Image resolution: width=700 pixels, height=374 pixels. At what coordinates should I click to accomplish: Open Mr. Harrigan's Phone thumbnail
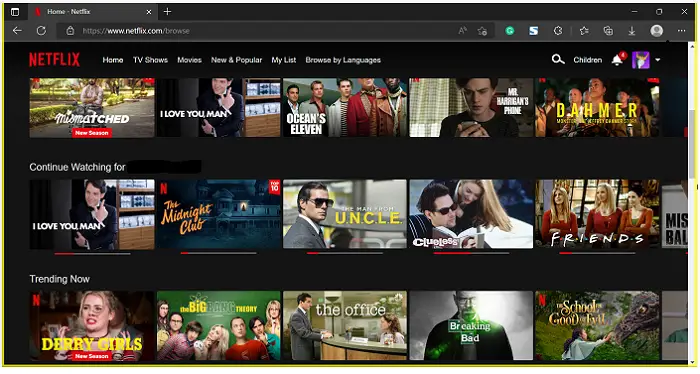[471, 108]
